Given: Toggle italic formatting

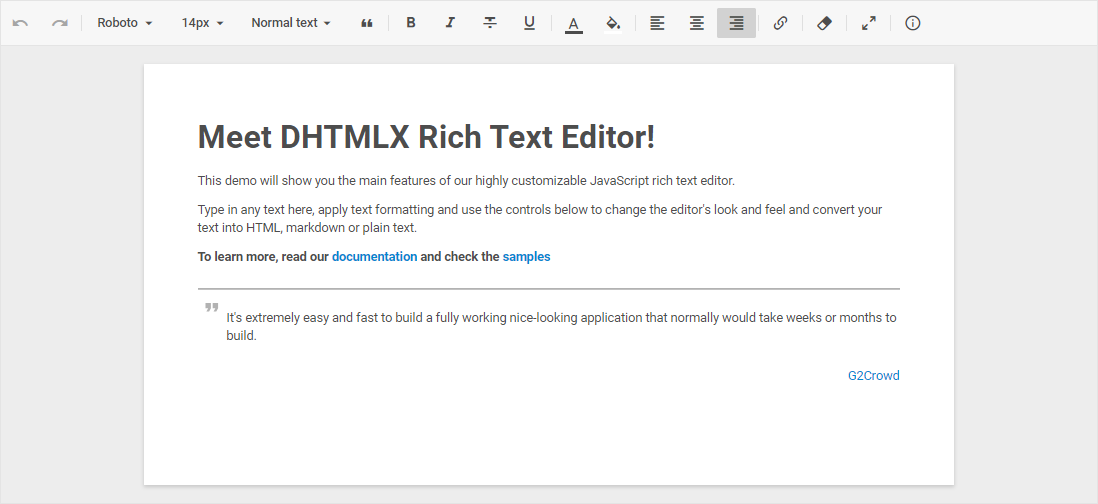Looking at the screenshot, I should pyautogui.click(x=450, y=23).
